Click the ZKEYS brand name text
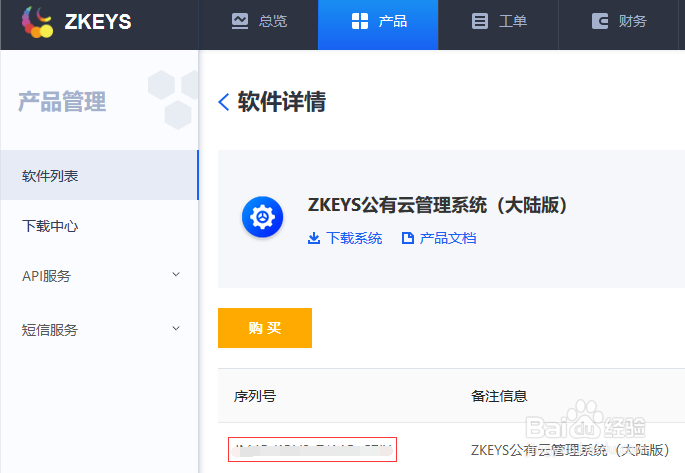Screen dimensions: 685x473 tap(98, 22)
